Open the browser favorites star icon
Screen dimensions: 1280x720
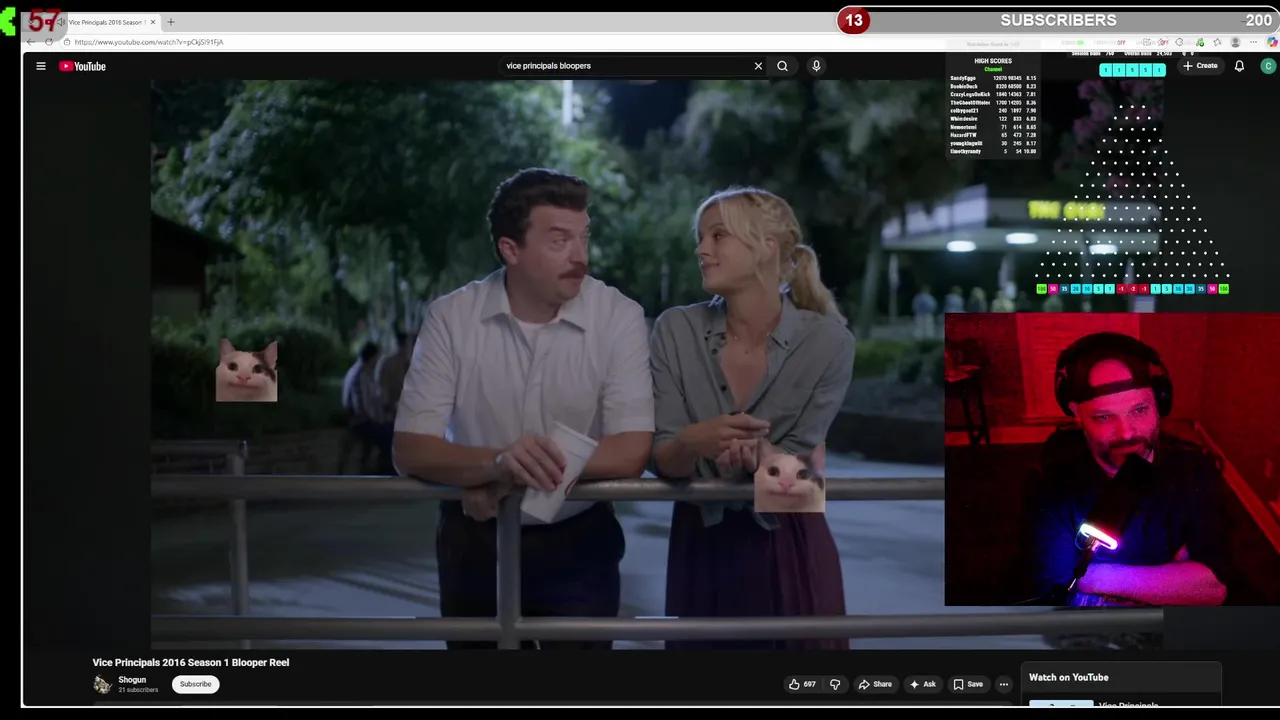[x=1216, y=43]
